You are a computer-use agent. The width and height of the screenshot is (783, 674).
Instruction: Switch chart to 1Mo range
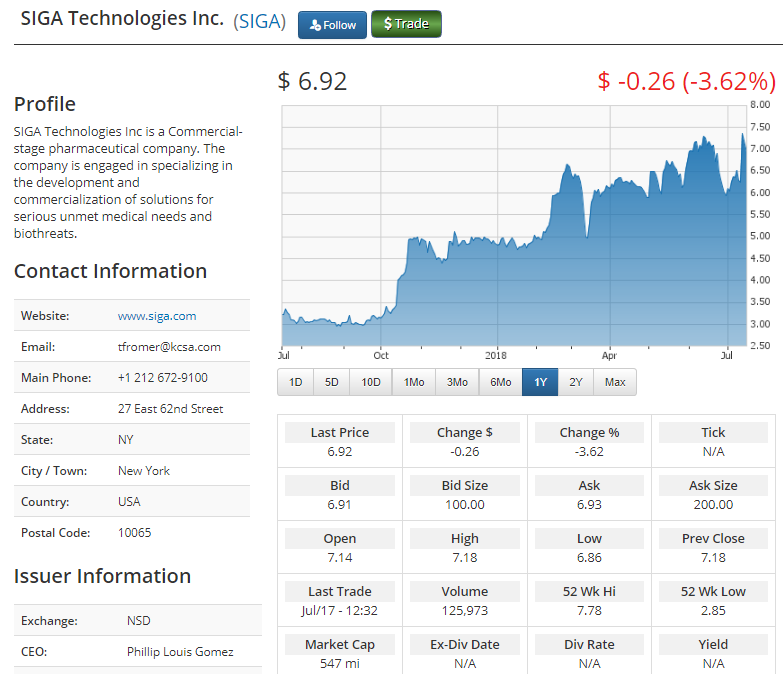413,382
